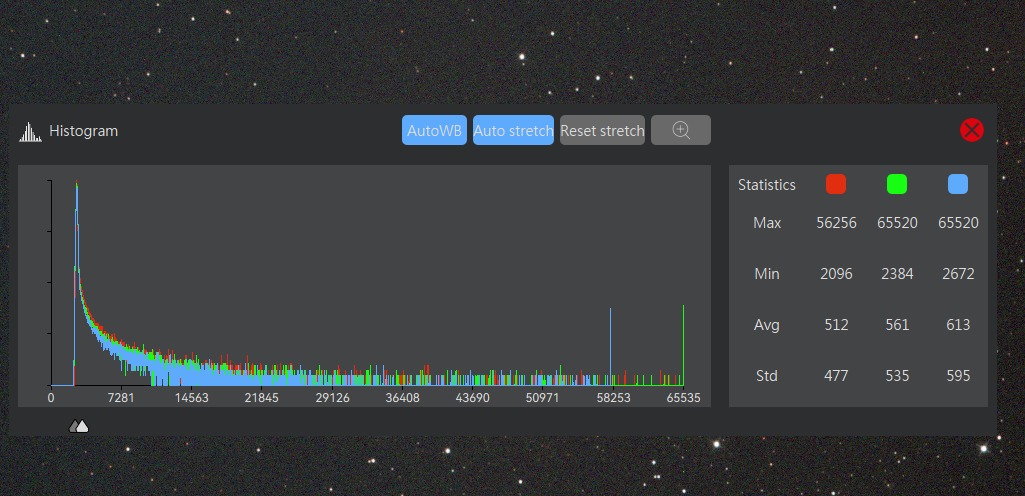Click the green Std value 535
The width and height of the screenshot is (1025, 496).
[897, 376]
